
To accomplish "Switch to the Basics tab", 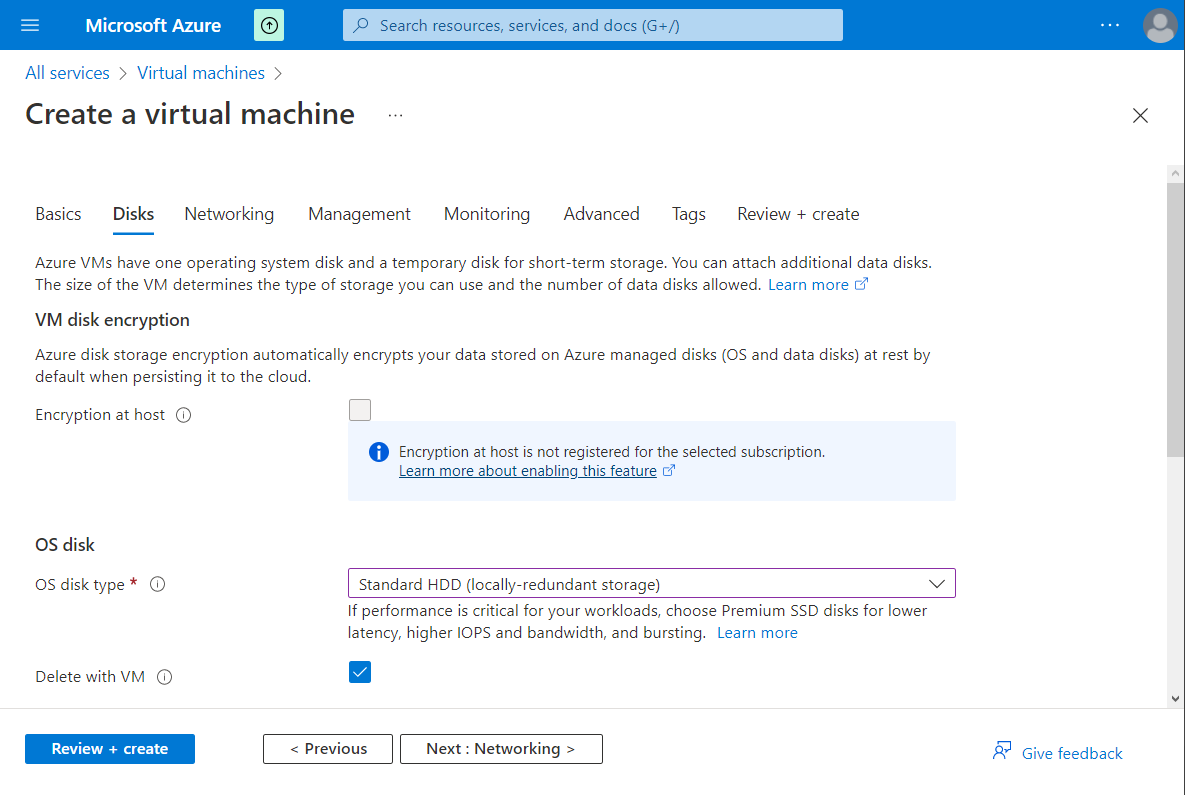I will [58, 214].
